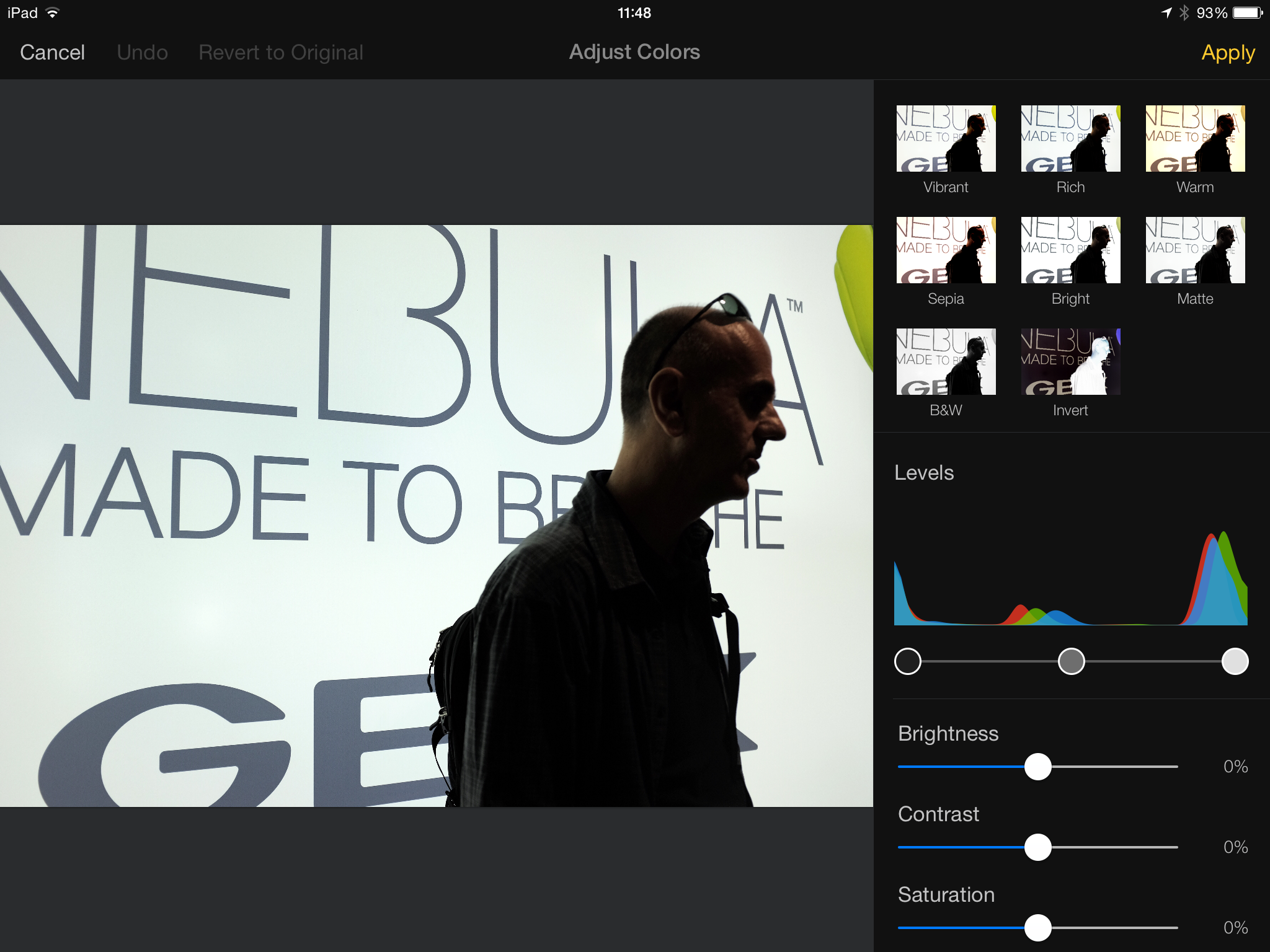Tap the dimmed Undo button
This screenshot has width=1270, height=952.
(x=142, y=53)
